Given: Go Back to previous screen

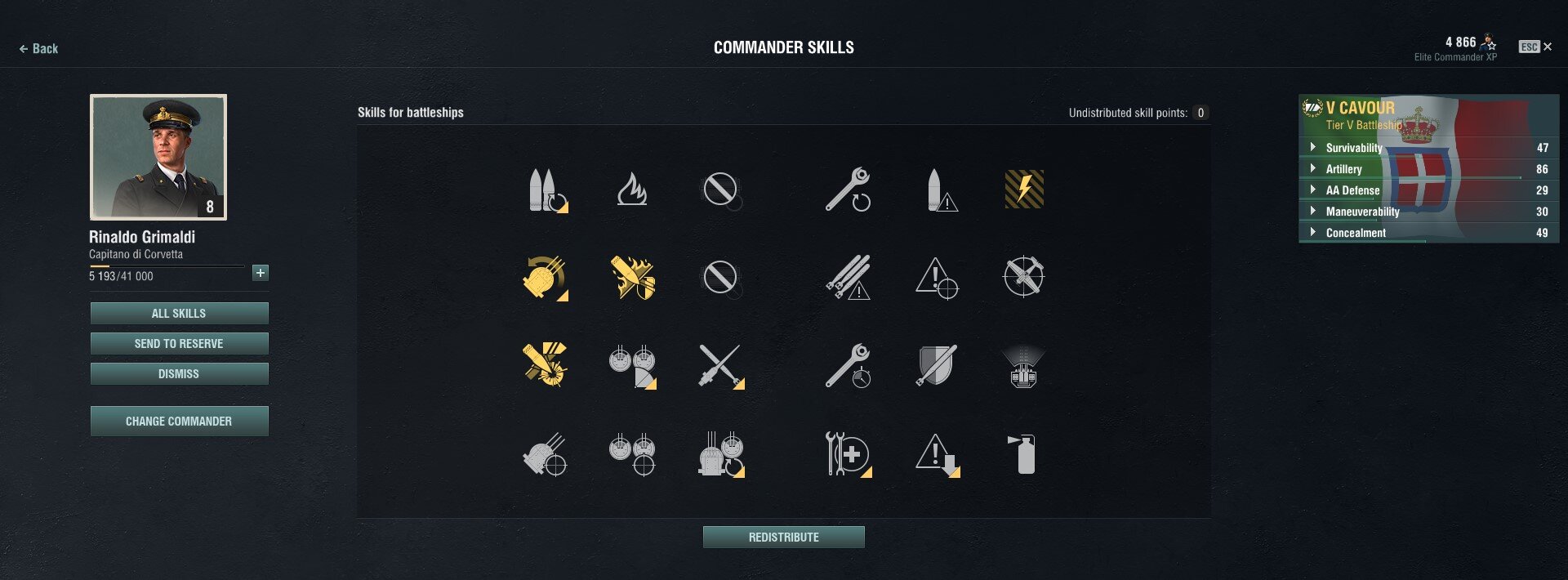Looking at the screenshot, I should (38, 49).
